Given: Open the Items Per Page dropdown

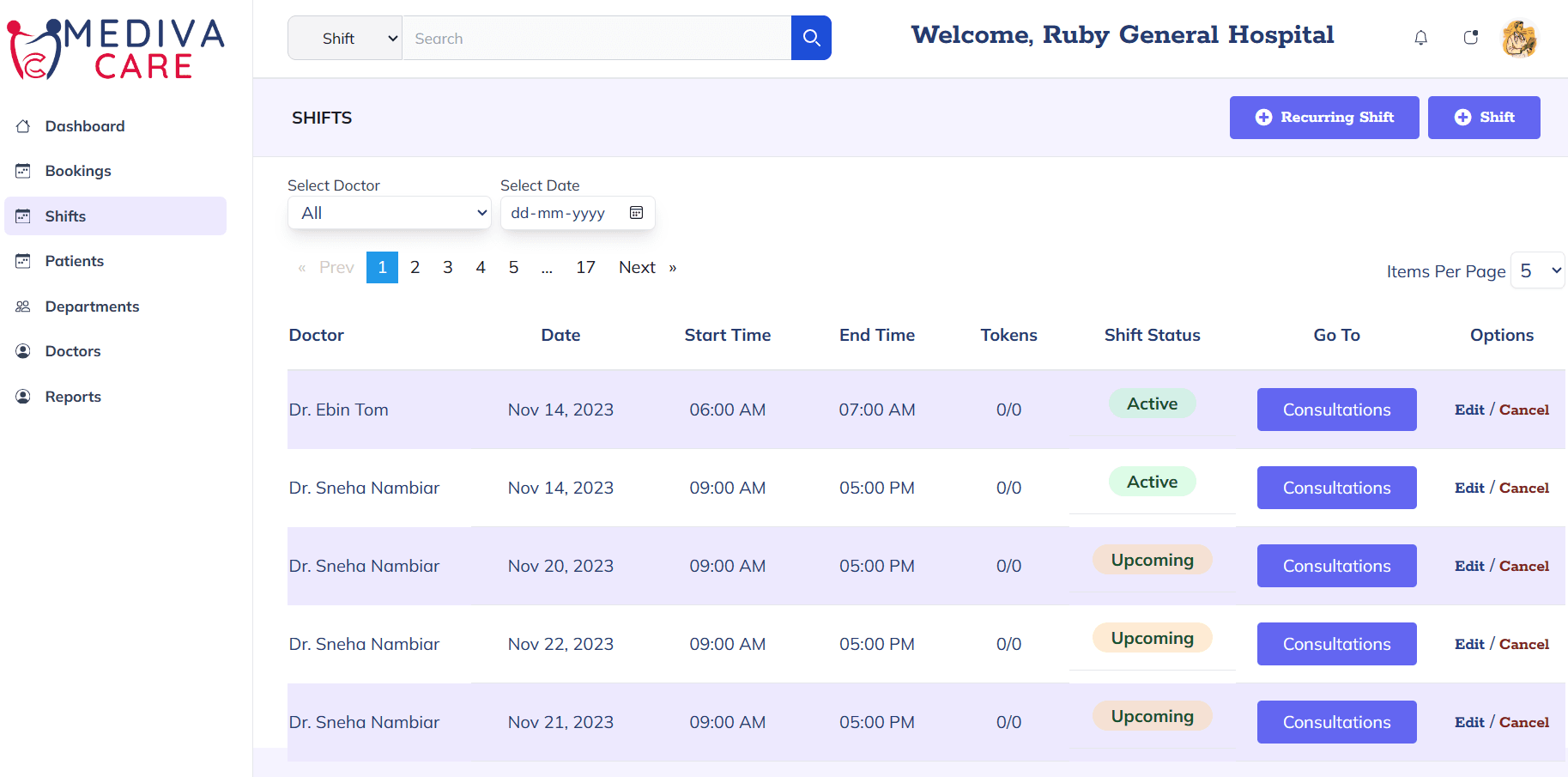Looking at the screenshot, I should (1537, 270).
